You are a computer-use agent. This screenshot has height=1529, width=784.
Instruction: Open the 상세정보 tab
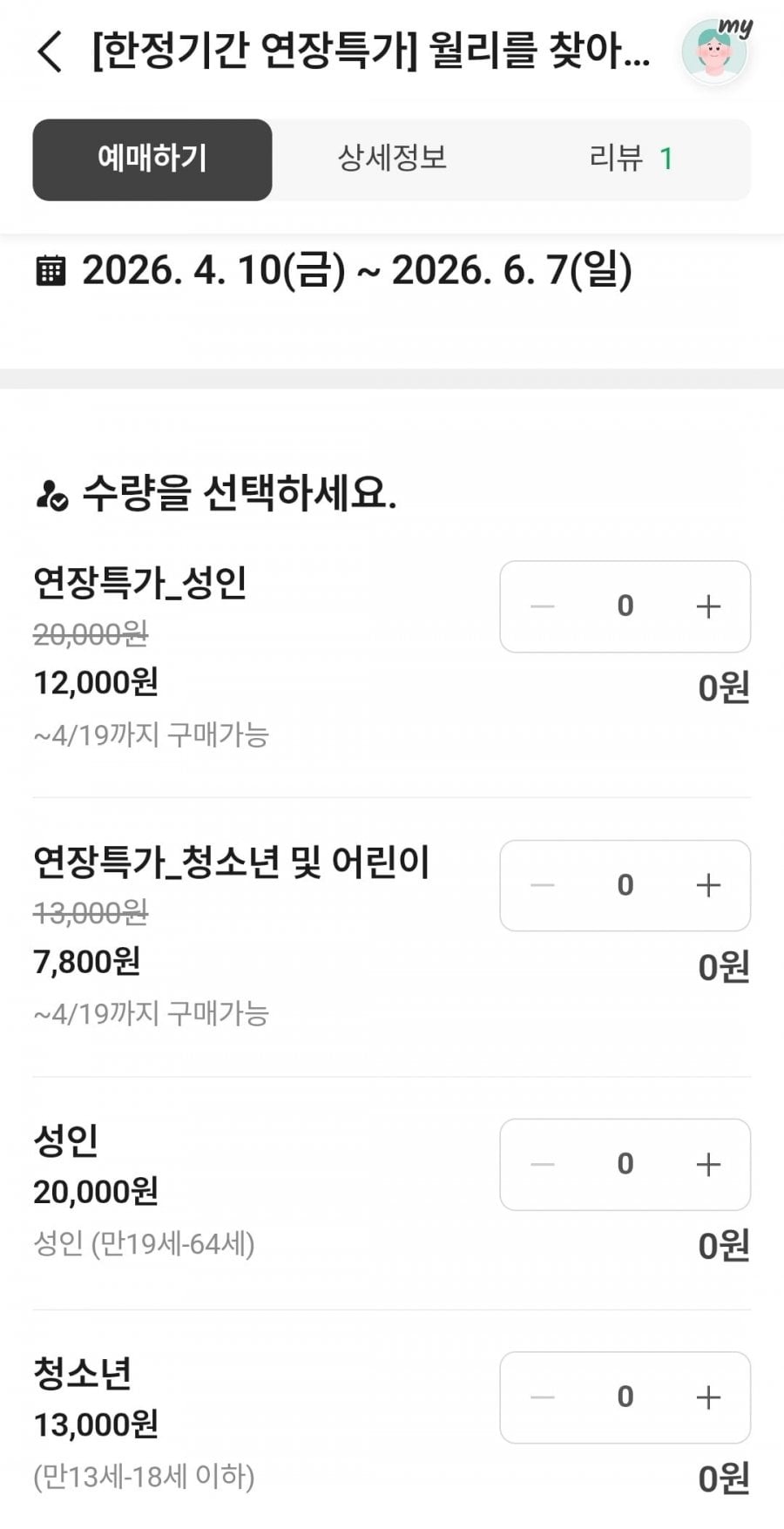click(x=392, y=159)
